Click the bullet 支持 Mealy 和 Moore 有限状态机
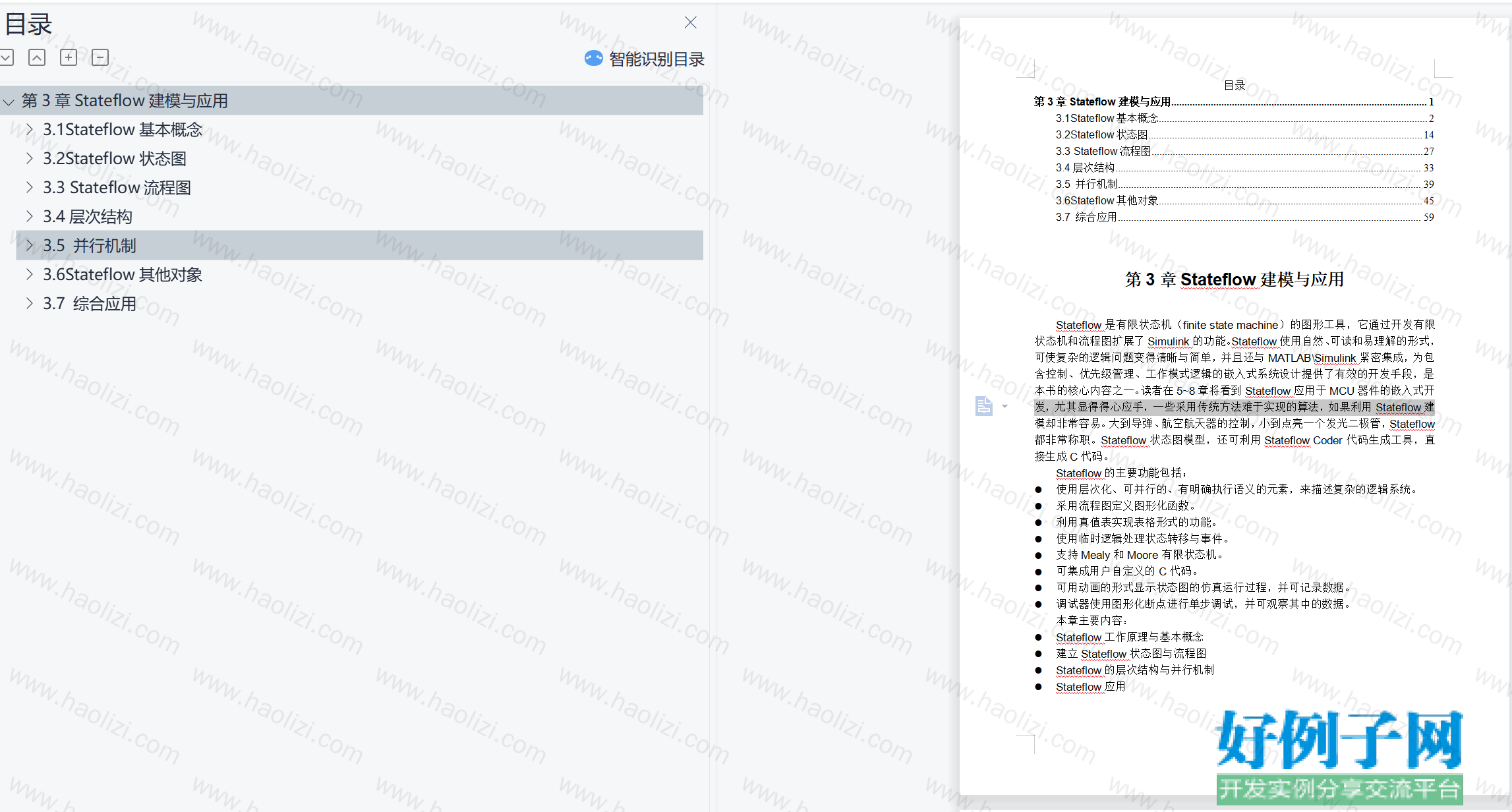 pyautogui.click(x=1140, y=555)
